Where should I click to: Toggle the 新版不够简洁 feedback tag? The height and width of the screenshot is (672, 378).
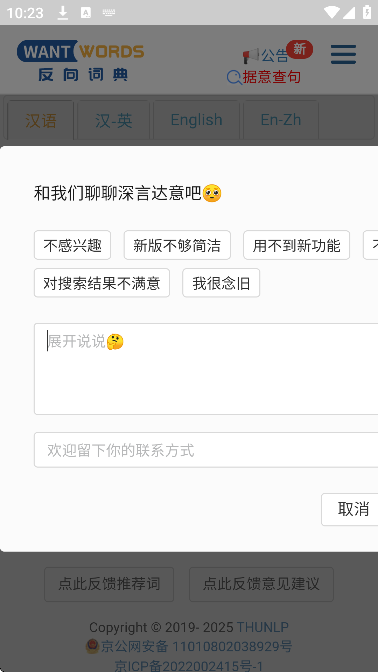click(x=177, y=245)
